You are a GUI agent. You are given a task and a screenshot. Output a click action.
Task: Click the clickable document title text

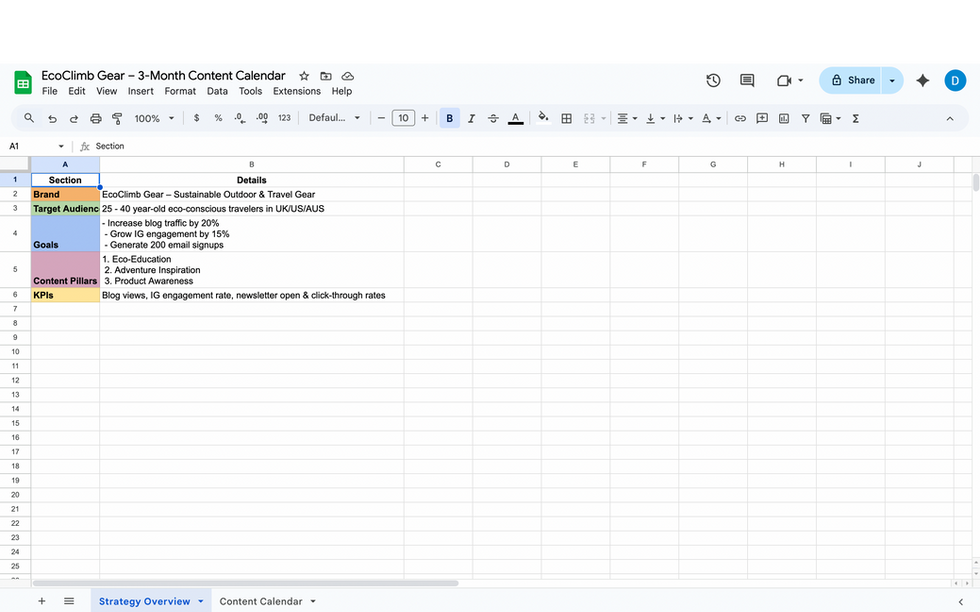click(163, 75)
